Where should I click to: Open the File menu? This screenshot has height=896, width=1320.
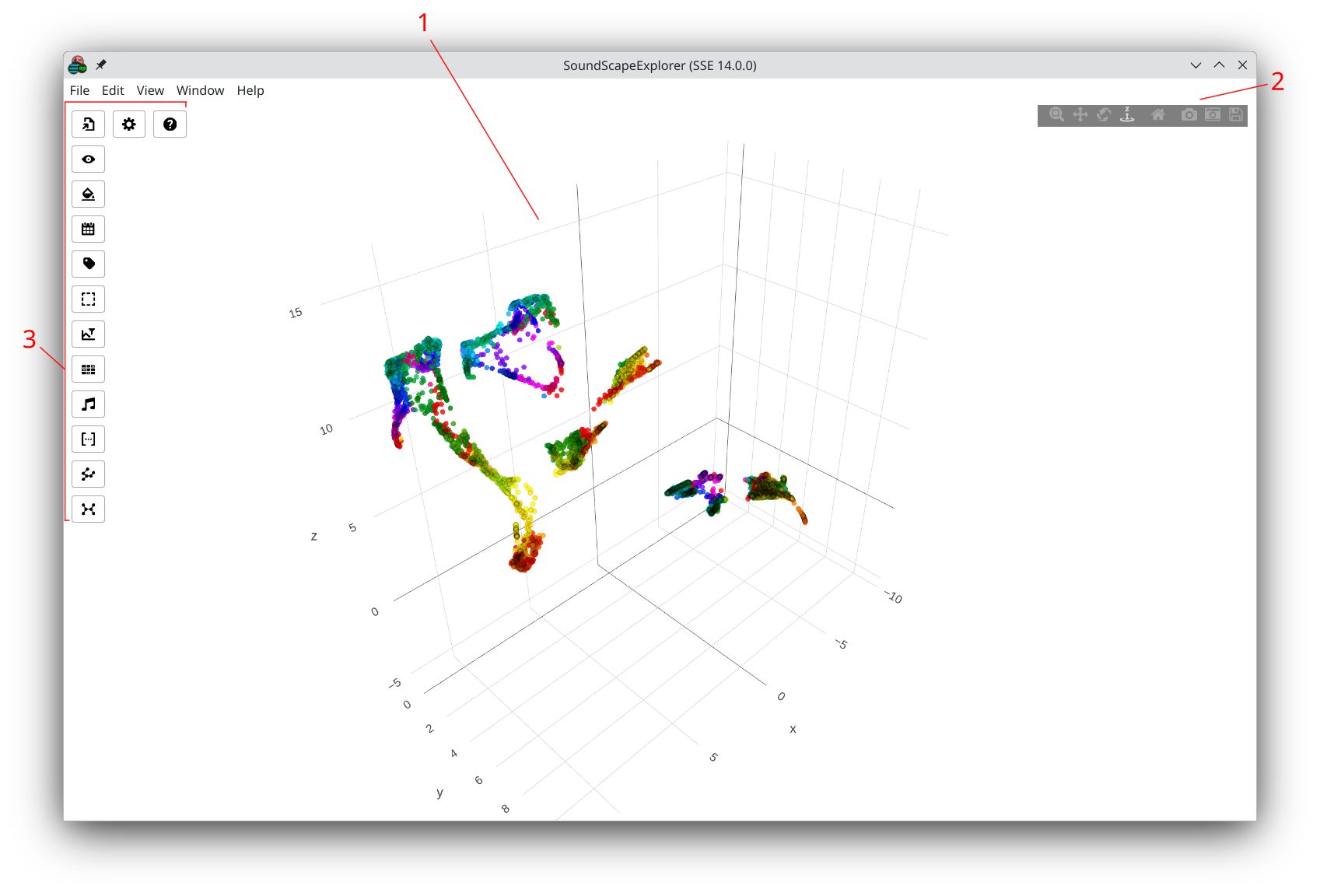(x=79, y=90)
